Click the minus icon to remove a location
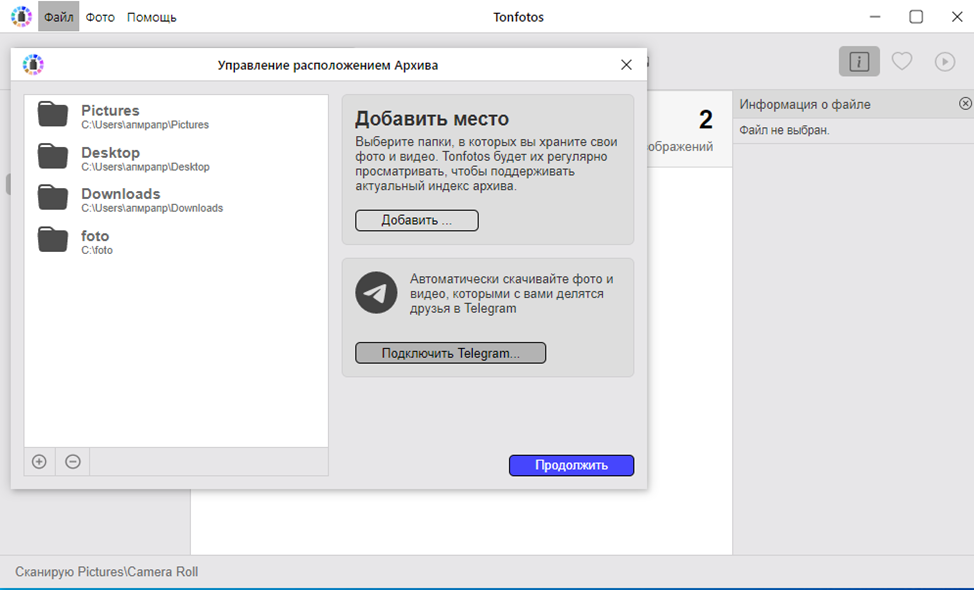The height and width of the screenshot is (590, 974). pyautogui.click(x=73, y=461)
